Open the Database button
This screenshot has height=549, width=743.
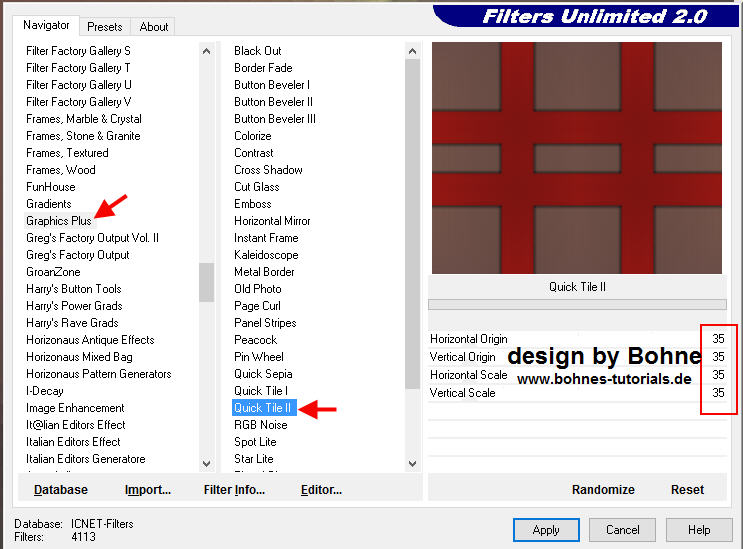(61, 489)
